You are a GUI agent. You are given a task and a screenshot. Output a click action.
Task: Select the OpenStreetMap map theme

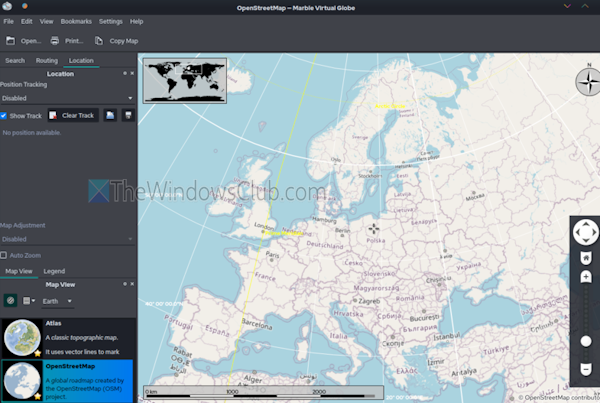tap(67, 381)
